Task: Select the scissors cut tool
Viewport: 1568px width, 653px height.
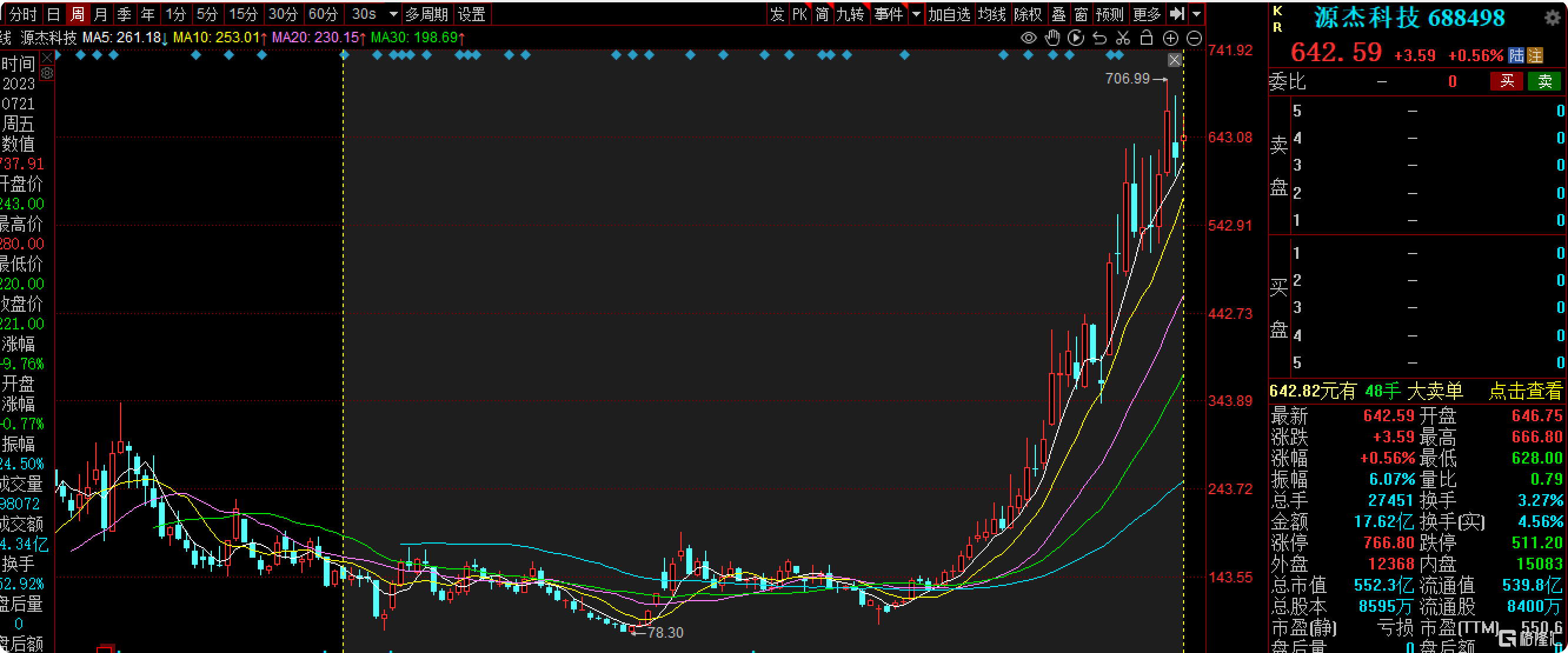Action: click(x=1123, y=38)
